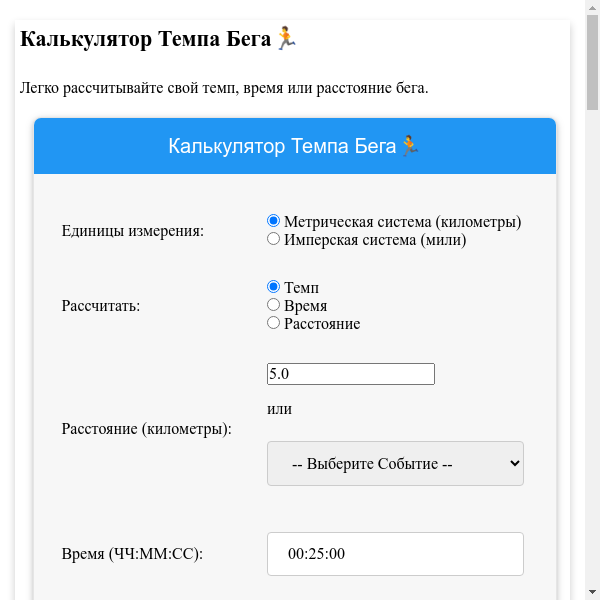This screenshot has width=600, height=600.
Task: Click the vertical scrollbar thumb
Action: [x=592, y=60]
